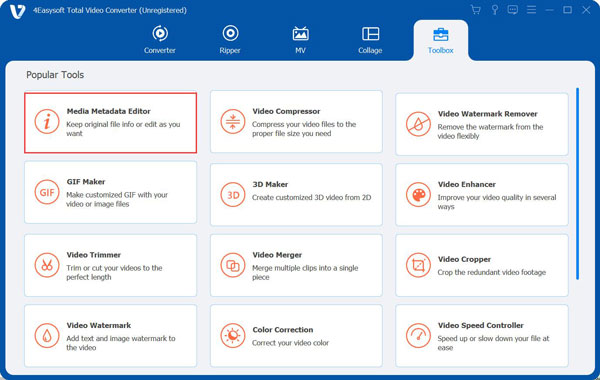Click the Video Compressor icon

[233, 122]
